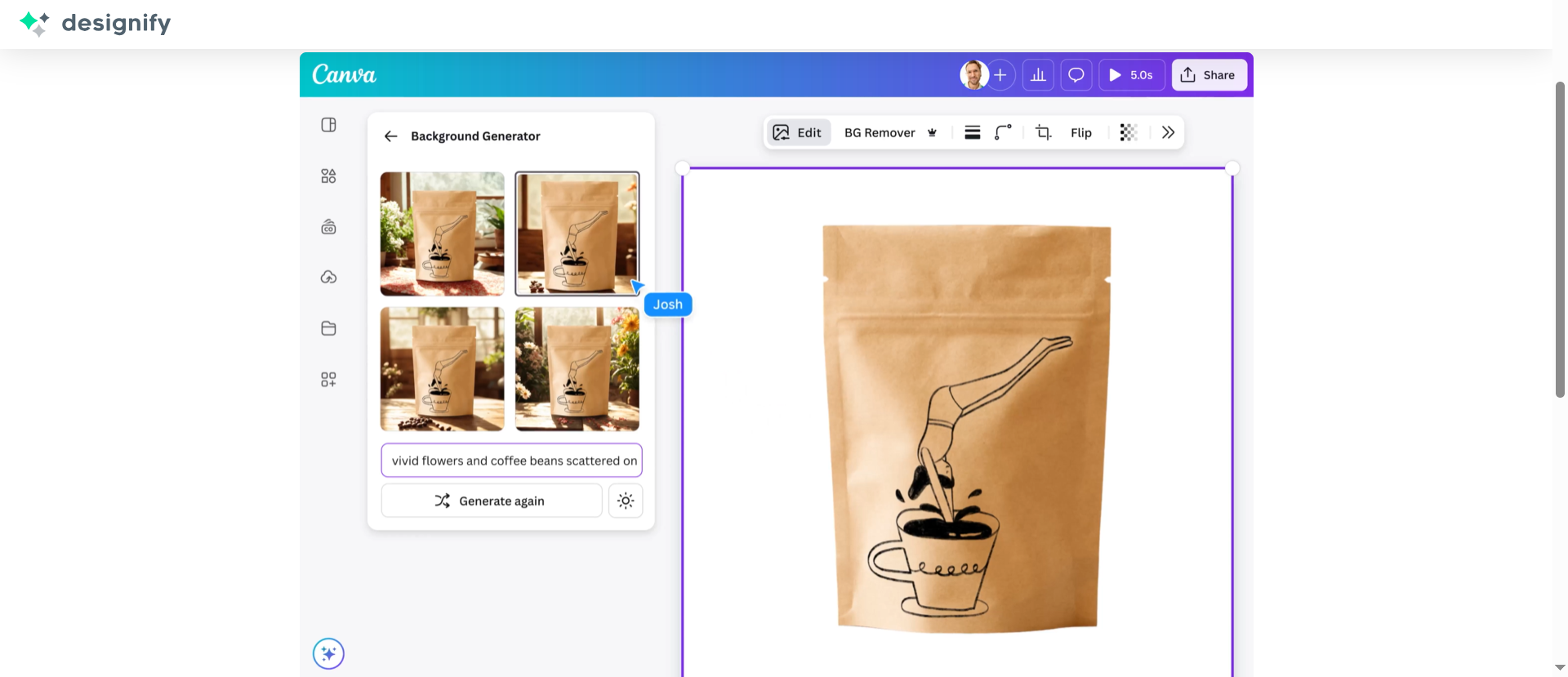Screen dimensions: 1568x677
Task: Click the Share button
Action: tap(1209, 75)
